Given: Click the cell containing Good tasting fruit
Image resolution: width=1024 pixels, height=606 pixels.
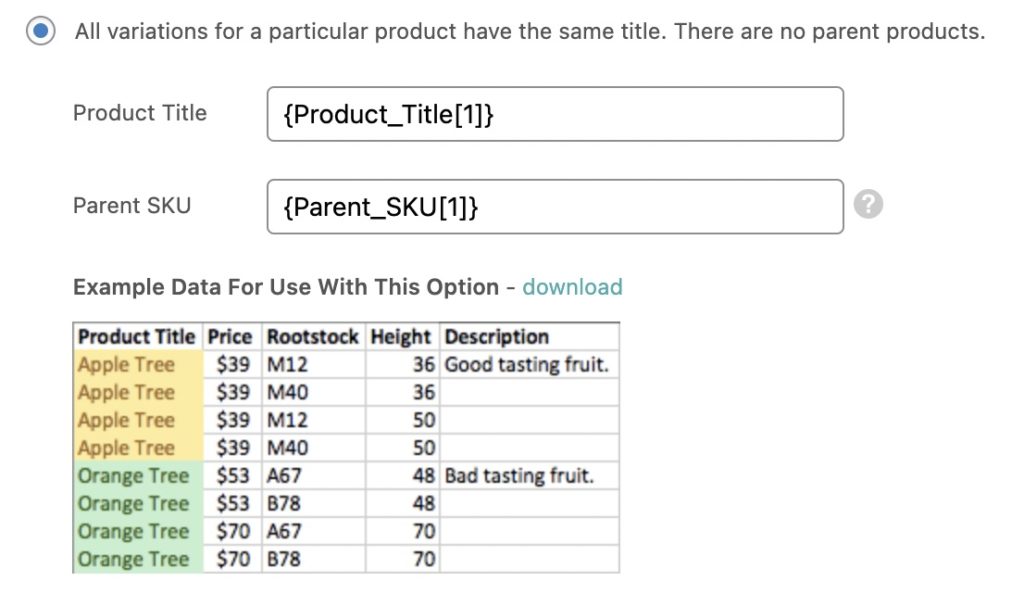Looking at the screenshot, I should point(528,365).
